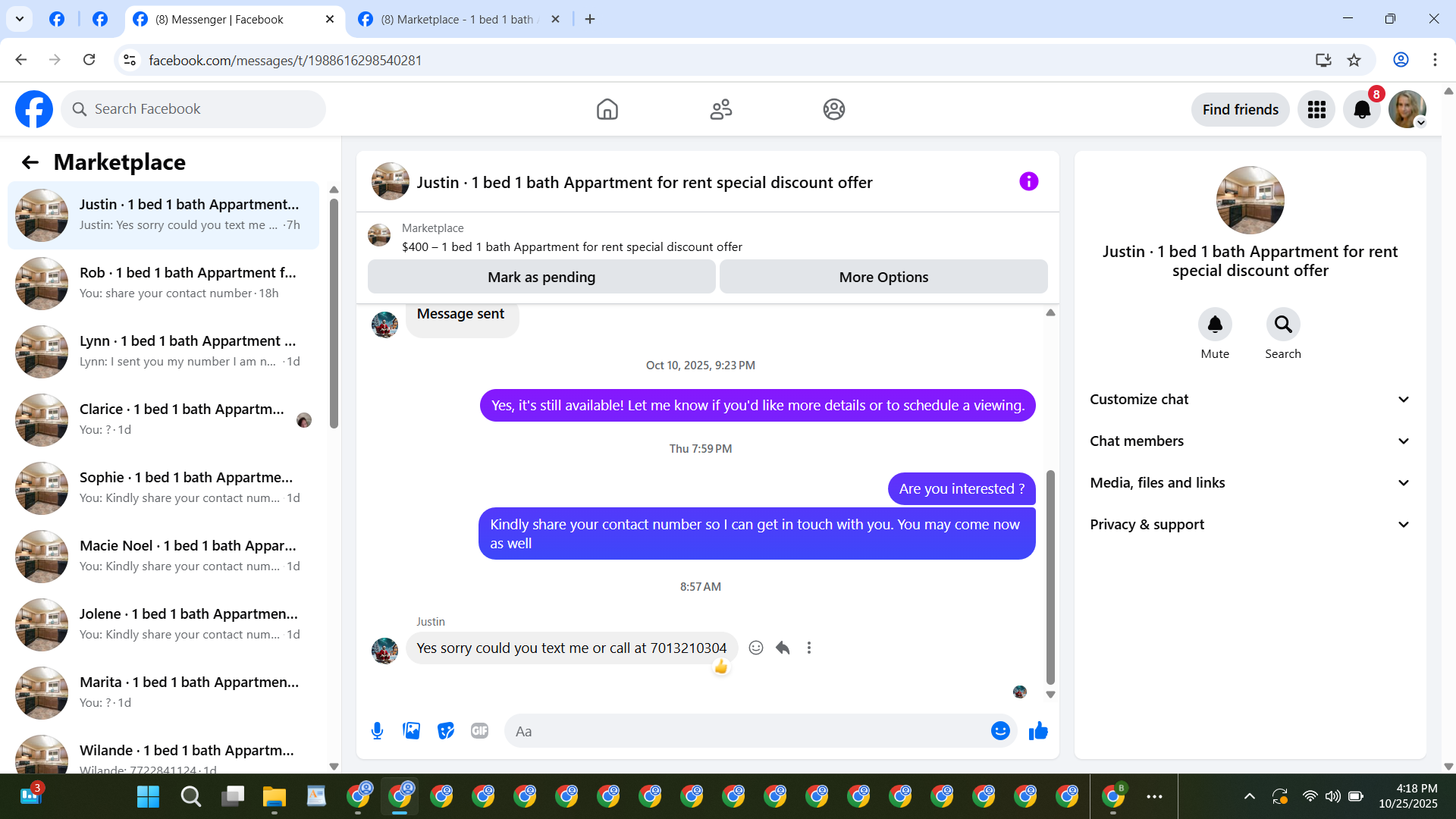Expand the Chat members section
Image resolution: width=1456 pixels, height=819 pixels.
[x=1250, y=441]
